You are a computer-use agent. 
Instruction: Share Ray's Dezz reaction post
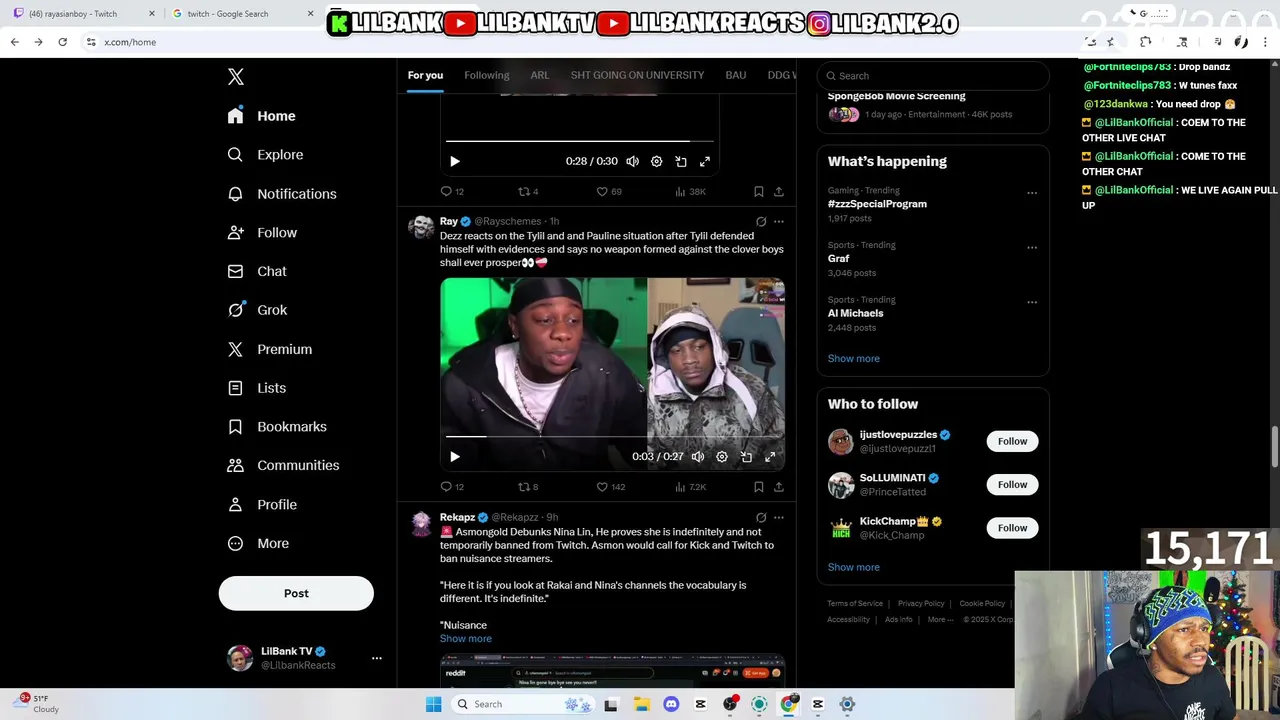[x=779, y=487]
